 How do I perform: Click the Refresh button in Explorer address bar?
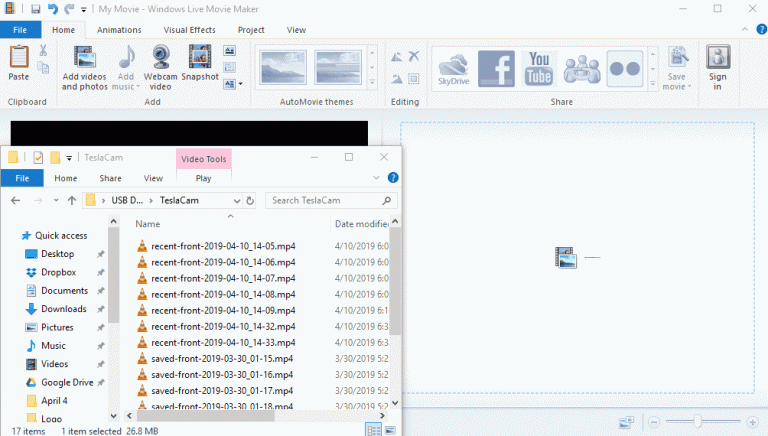click(x=250, y=200)
